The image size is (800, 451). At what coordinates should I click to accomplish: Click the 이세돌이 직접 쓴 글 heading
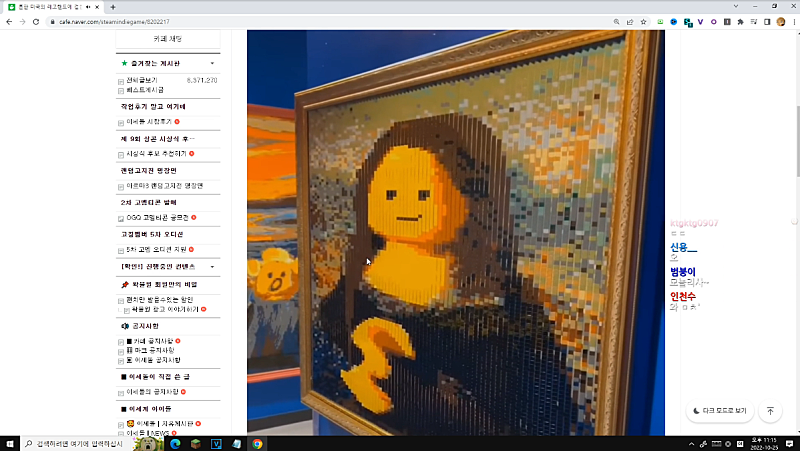(155, 377)
